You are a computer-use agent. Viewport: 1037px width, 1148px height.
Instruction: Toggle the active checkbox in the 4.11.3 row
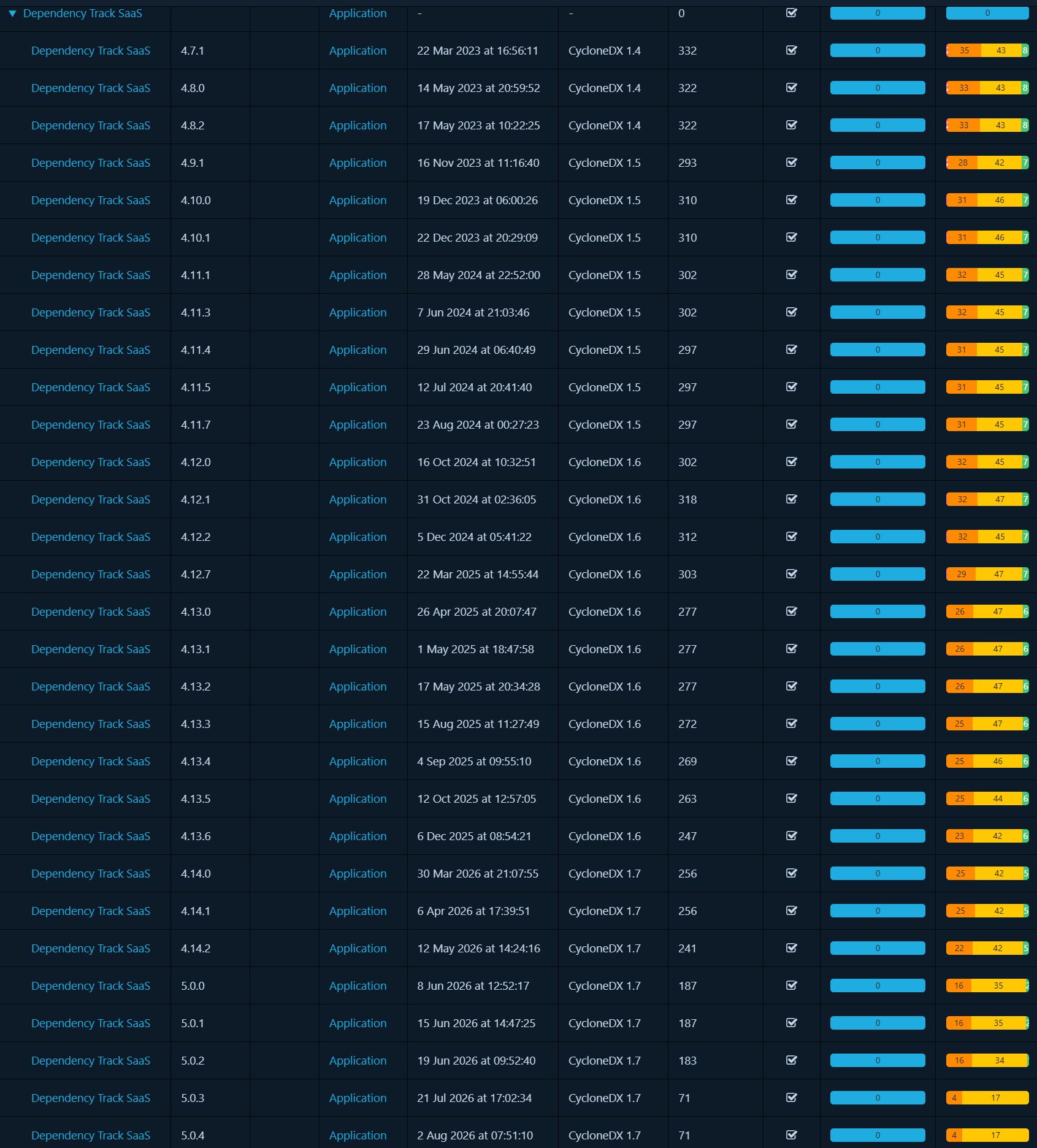792,312
